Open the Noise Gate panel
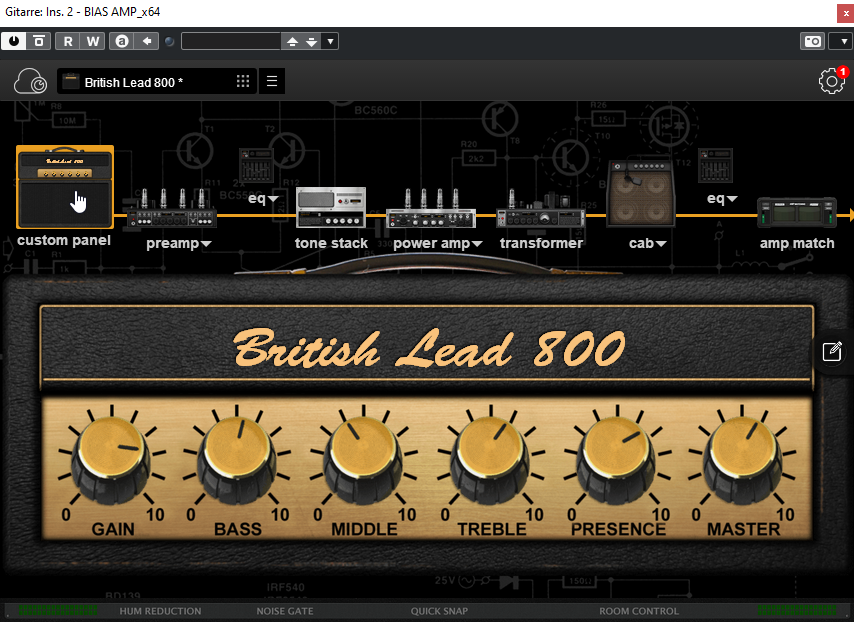Screen dimensions: 854x622 click(x=286, y=611)
